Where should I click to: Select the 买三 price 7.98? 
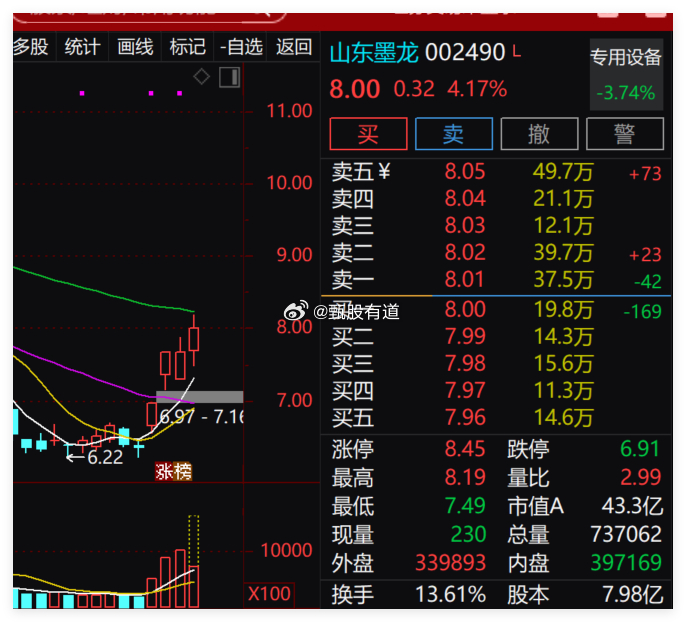tap(465, 364)
